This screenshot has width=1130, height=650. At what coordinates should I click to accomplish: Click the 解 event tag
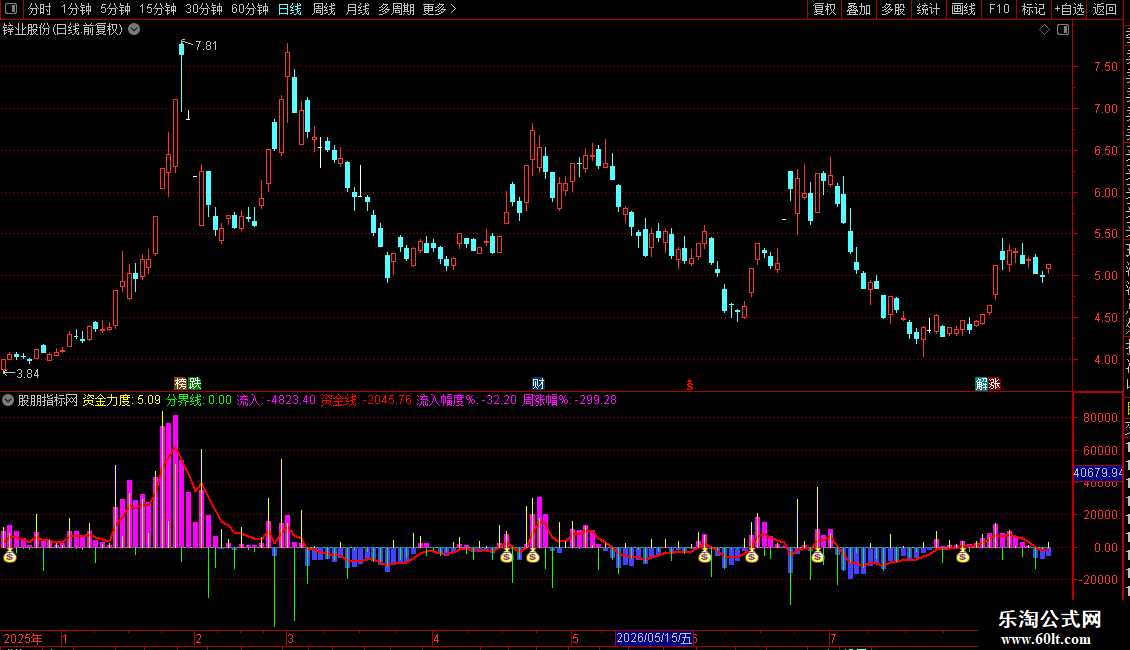(981, 384)
